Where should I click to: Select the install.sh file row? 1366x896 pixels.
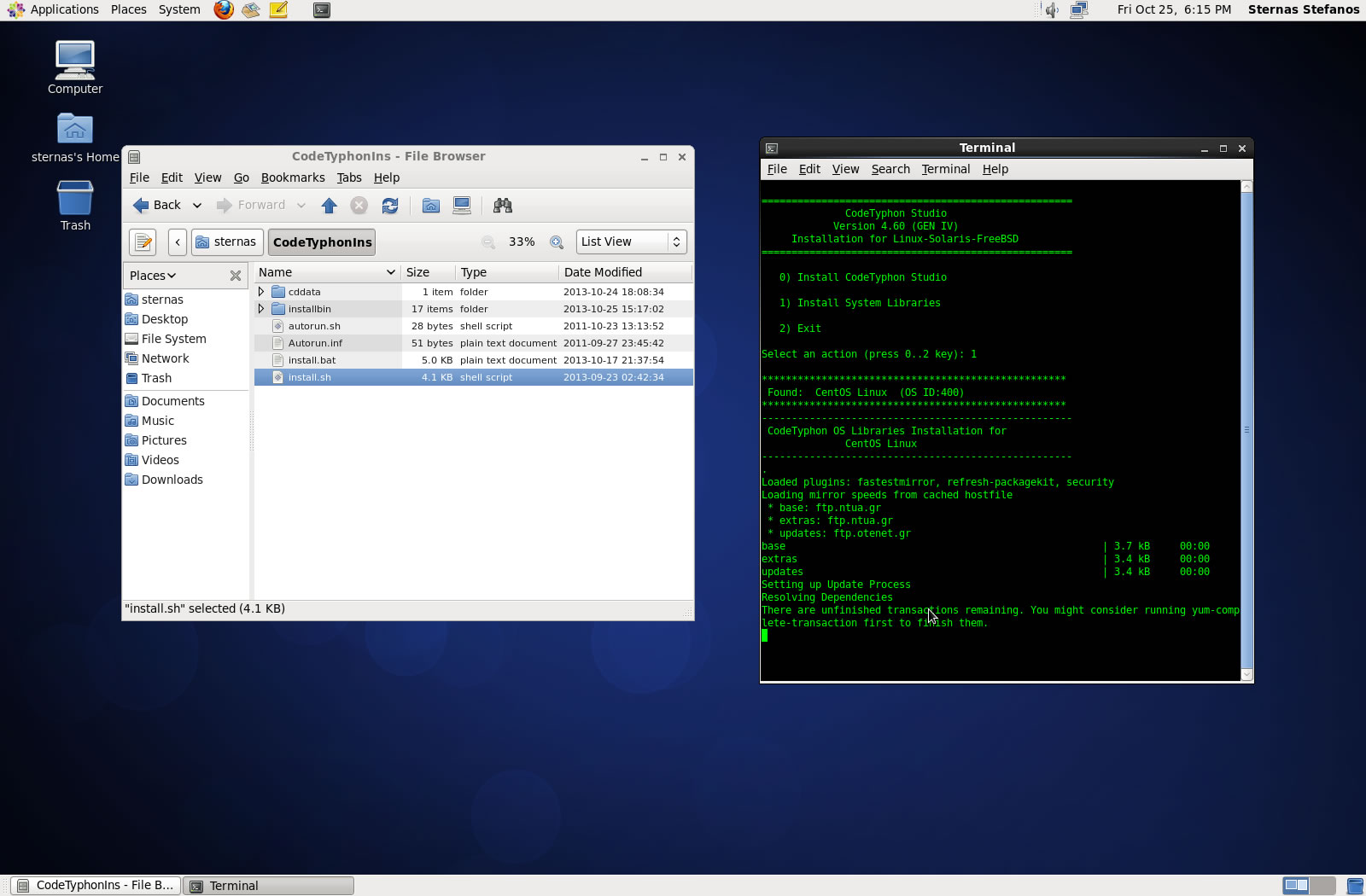(474, 377)
